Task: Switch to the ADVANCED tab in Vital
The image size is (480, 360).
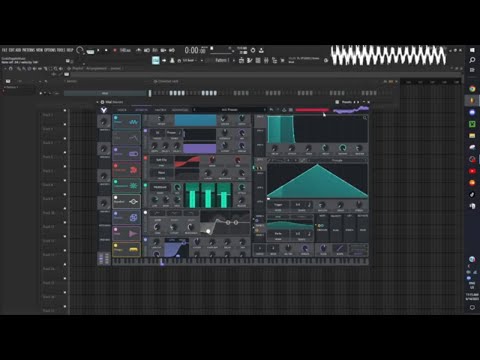Action: 180,110
